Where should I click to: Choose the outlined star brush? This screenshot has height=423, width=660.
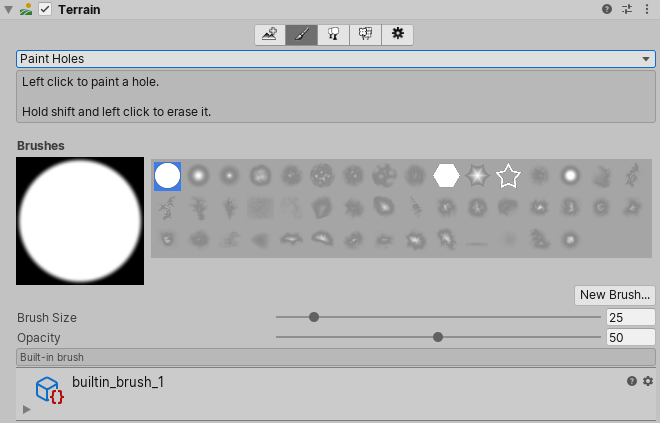point(508,176)
